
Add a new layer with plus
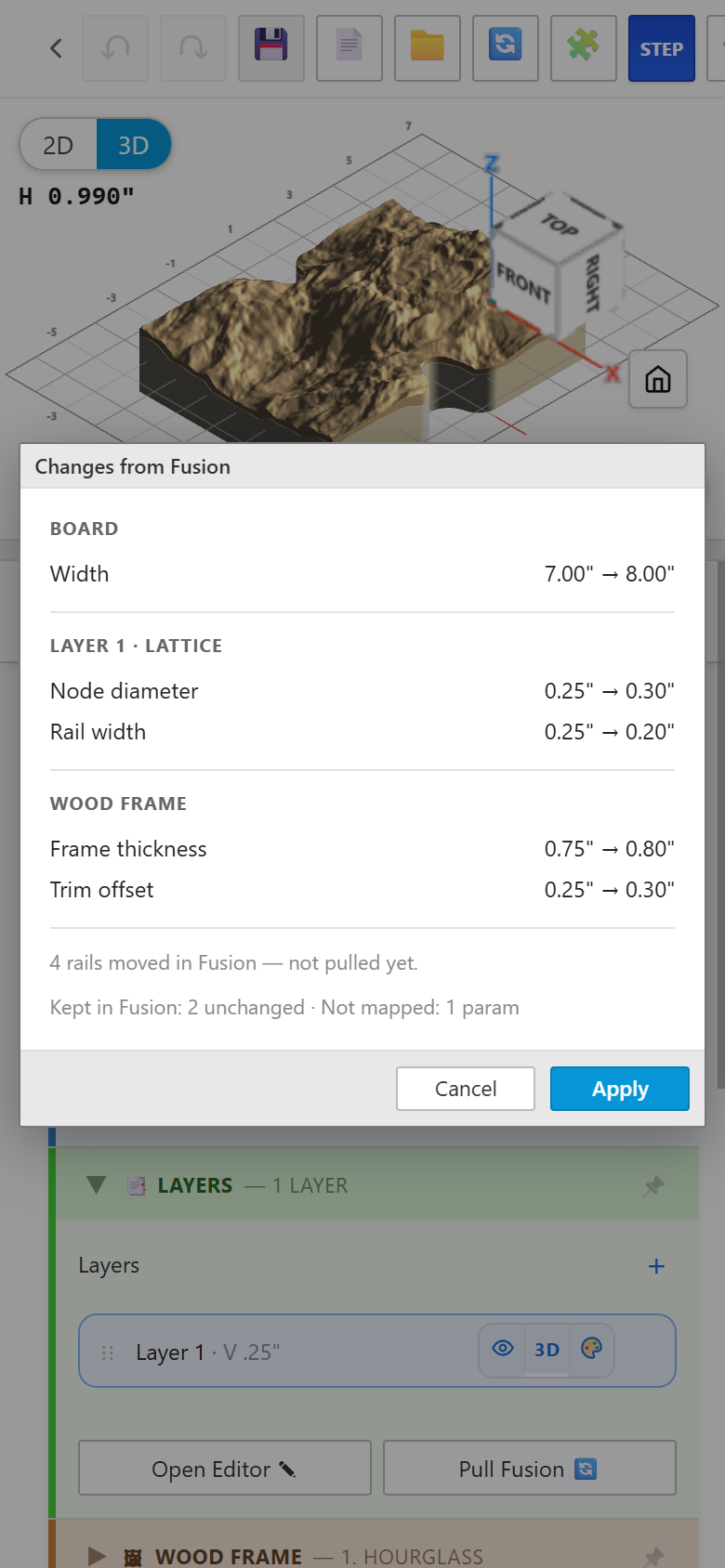(x=656, y=1266)
